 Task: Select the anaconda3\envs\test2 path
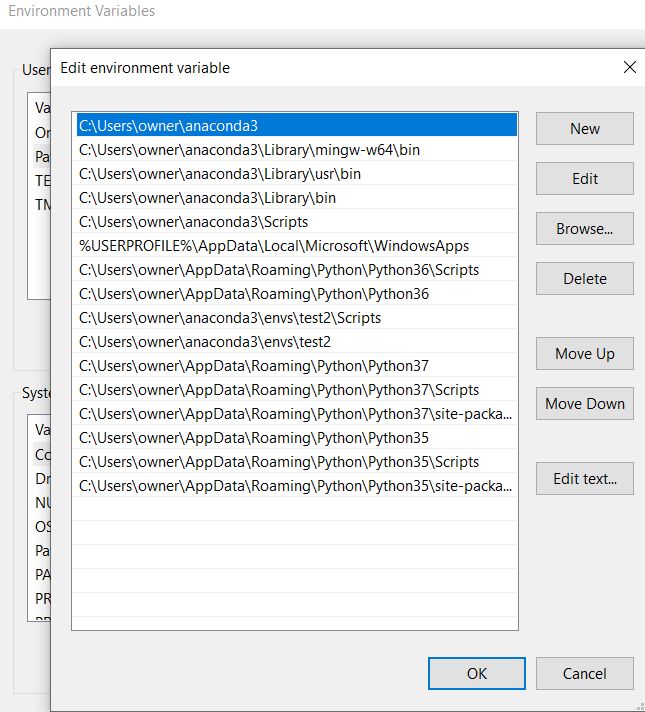[297, 341]
